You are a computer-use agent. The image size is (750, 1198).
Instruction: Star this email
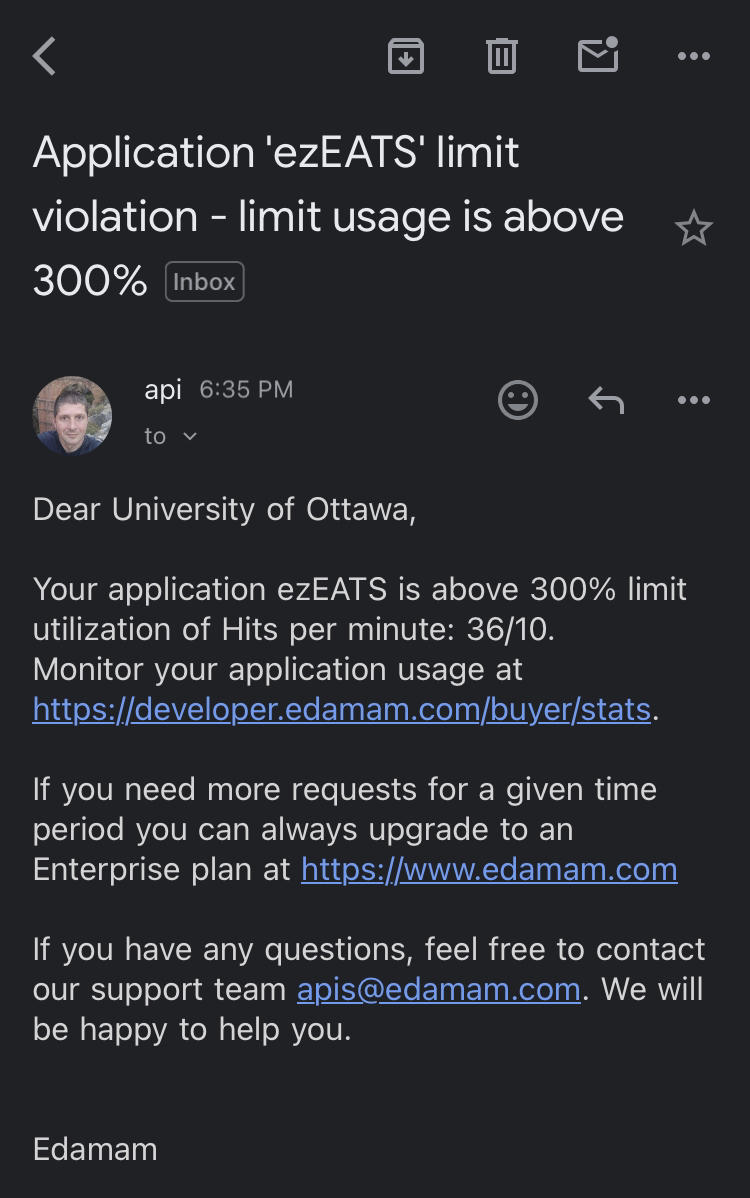(x=693, y=230)
